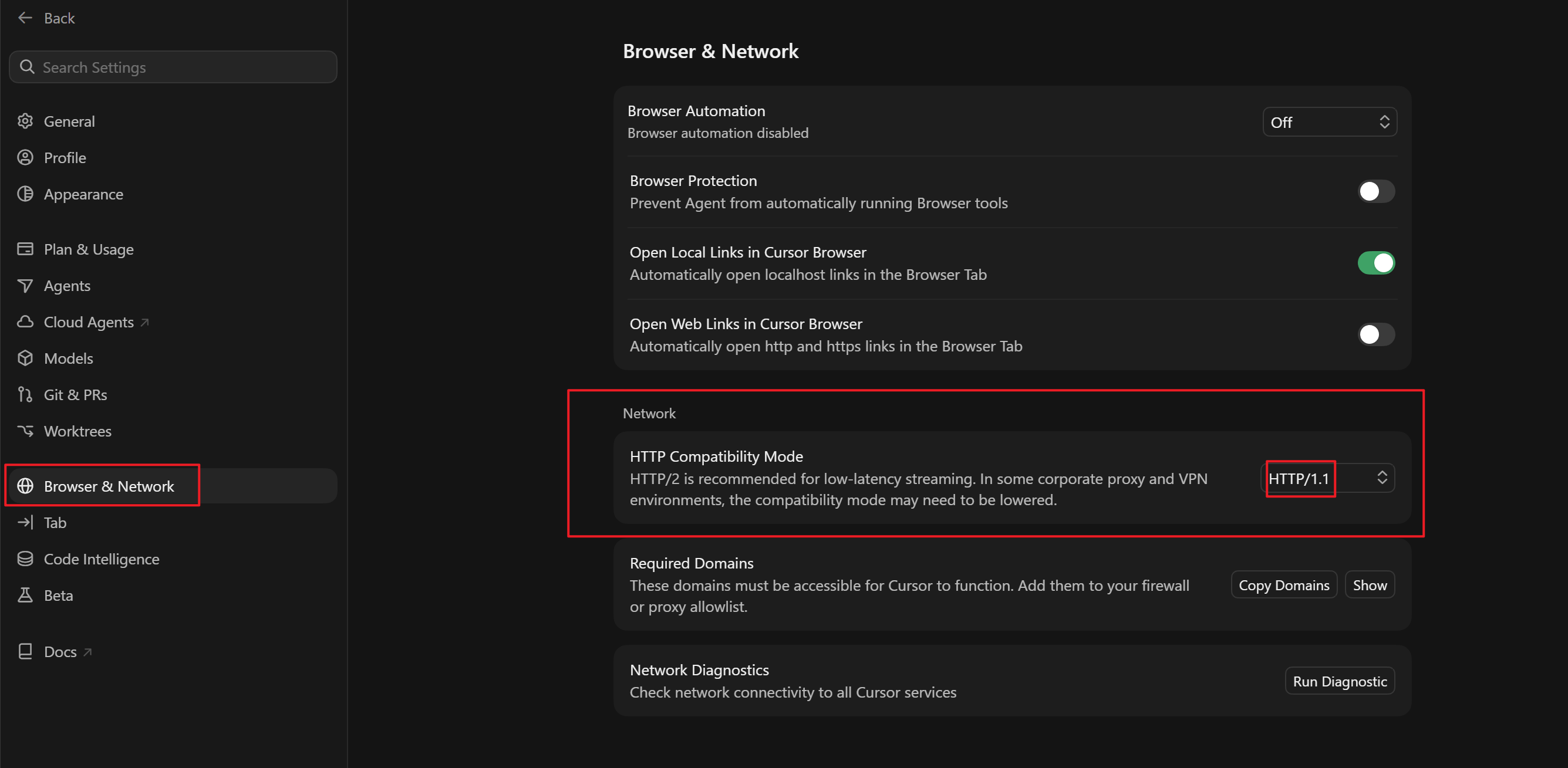This screenshot has height=768, width=1568.
Task: Click the search magnifier icon
Action: point(27,67)
